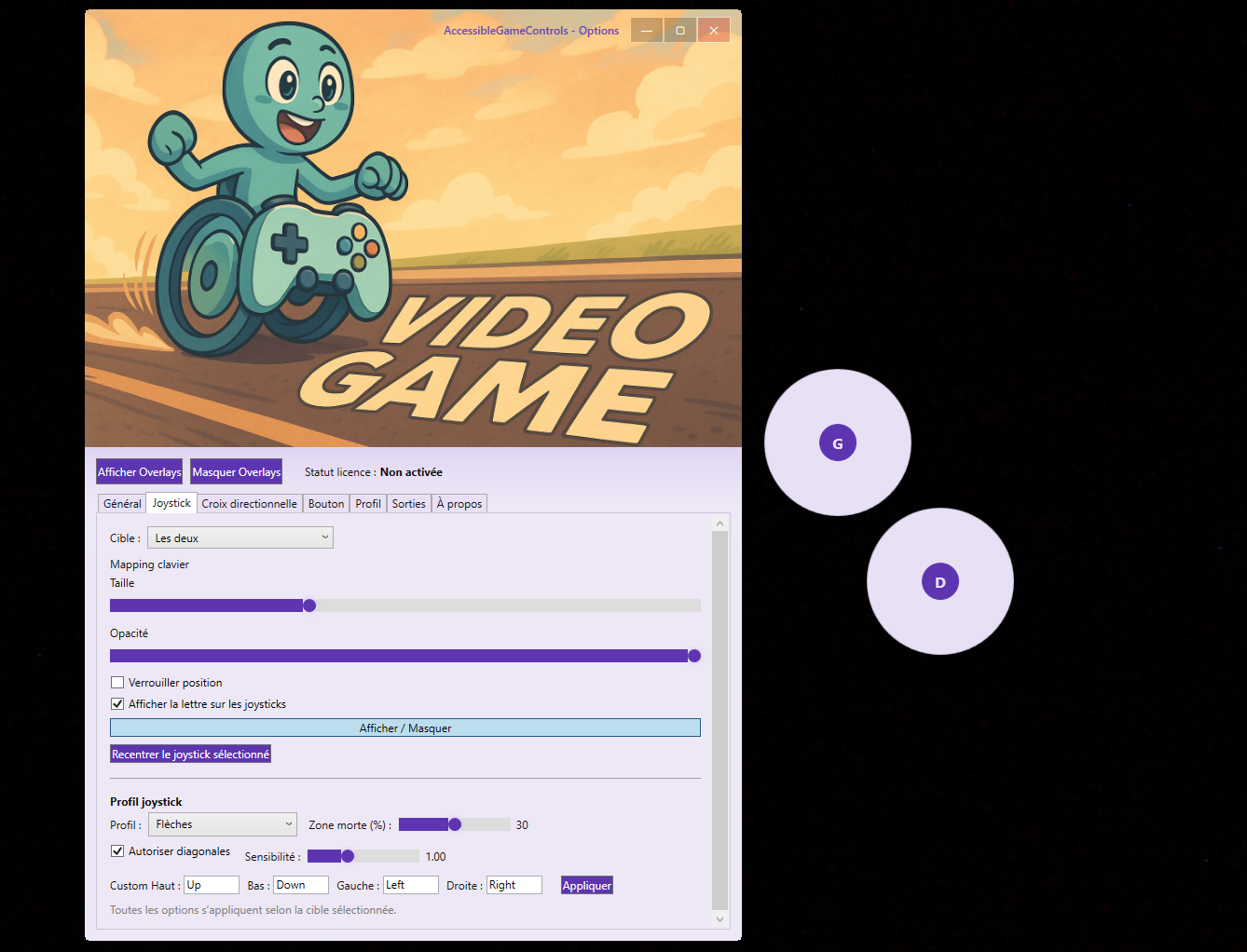
Task: Select the Sorties tab
Action: [408, 504]
